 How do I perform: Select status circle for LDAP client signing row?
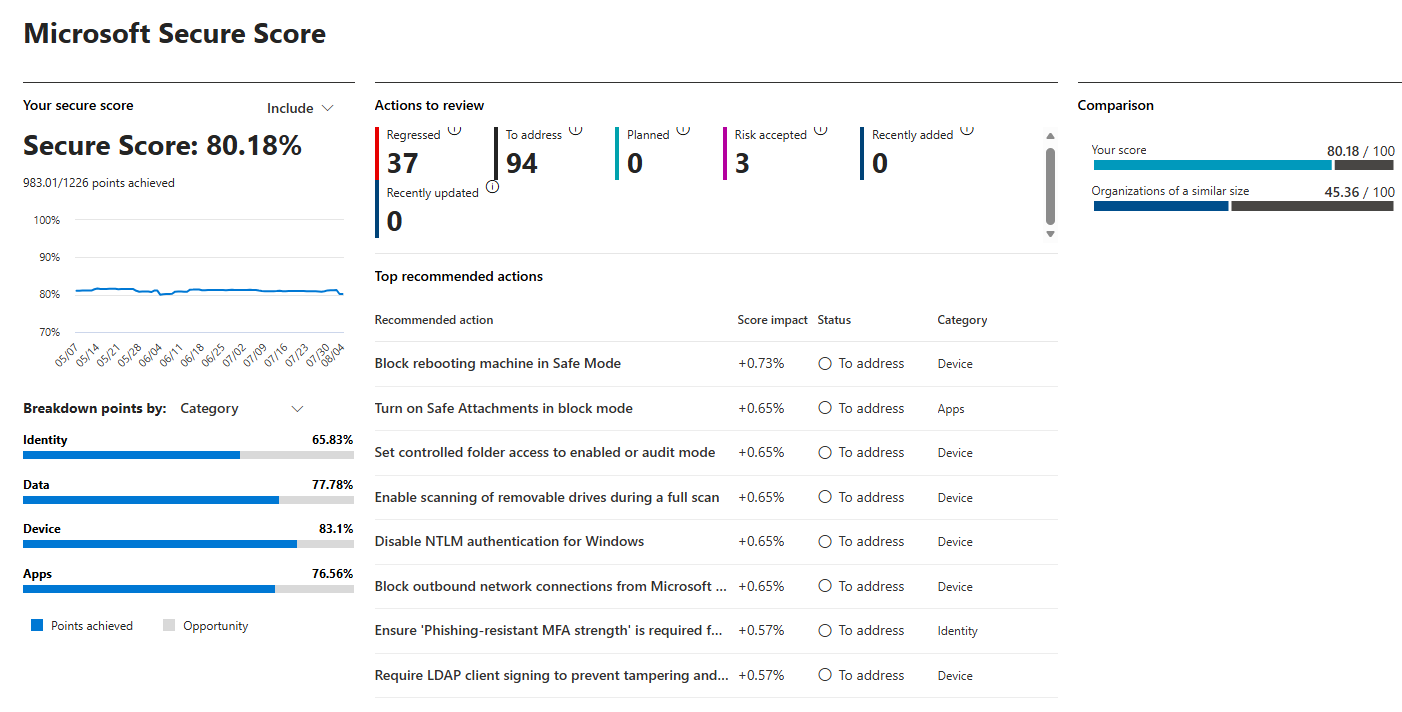(x=825, y=675)
